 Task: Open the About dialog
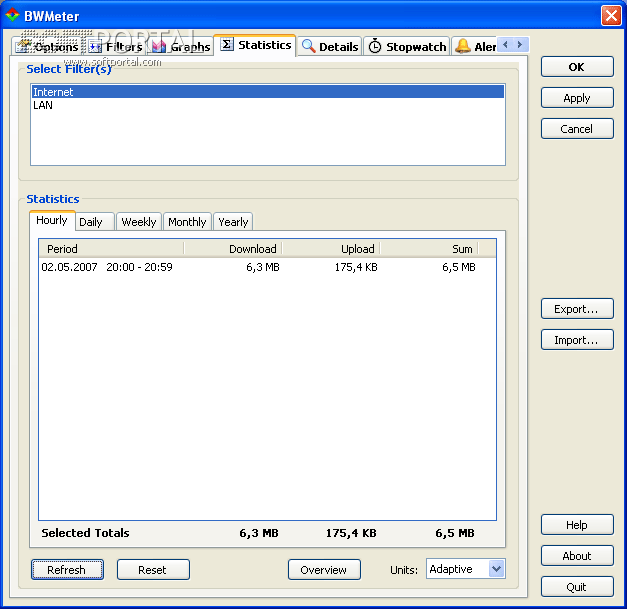577,556
